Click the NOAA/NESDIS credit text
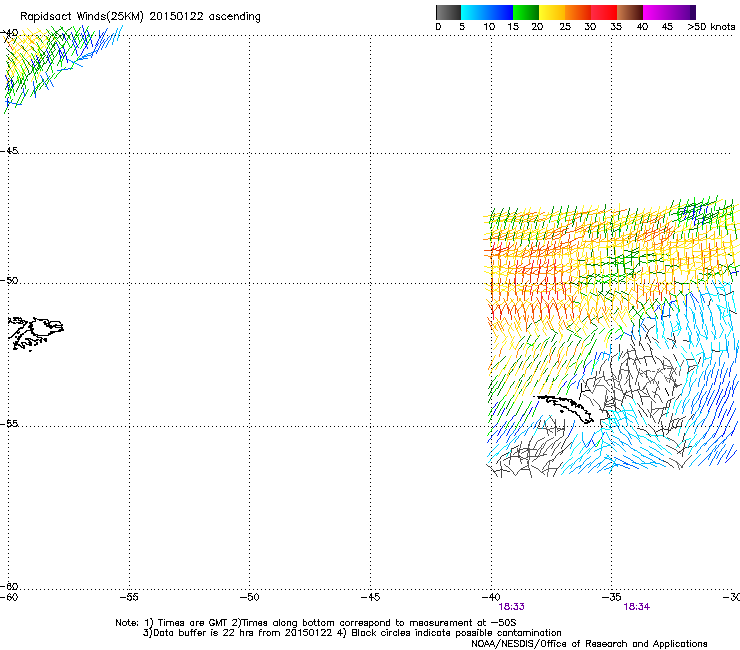Image resolution: width=740 pixels, height=650 pixels. (x=589, y=644)
